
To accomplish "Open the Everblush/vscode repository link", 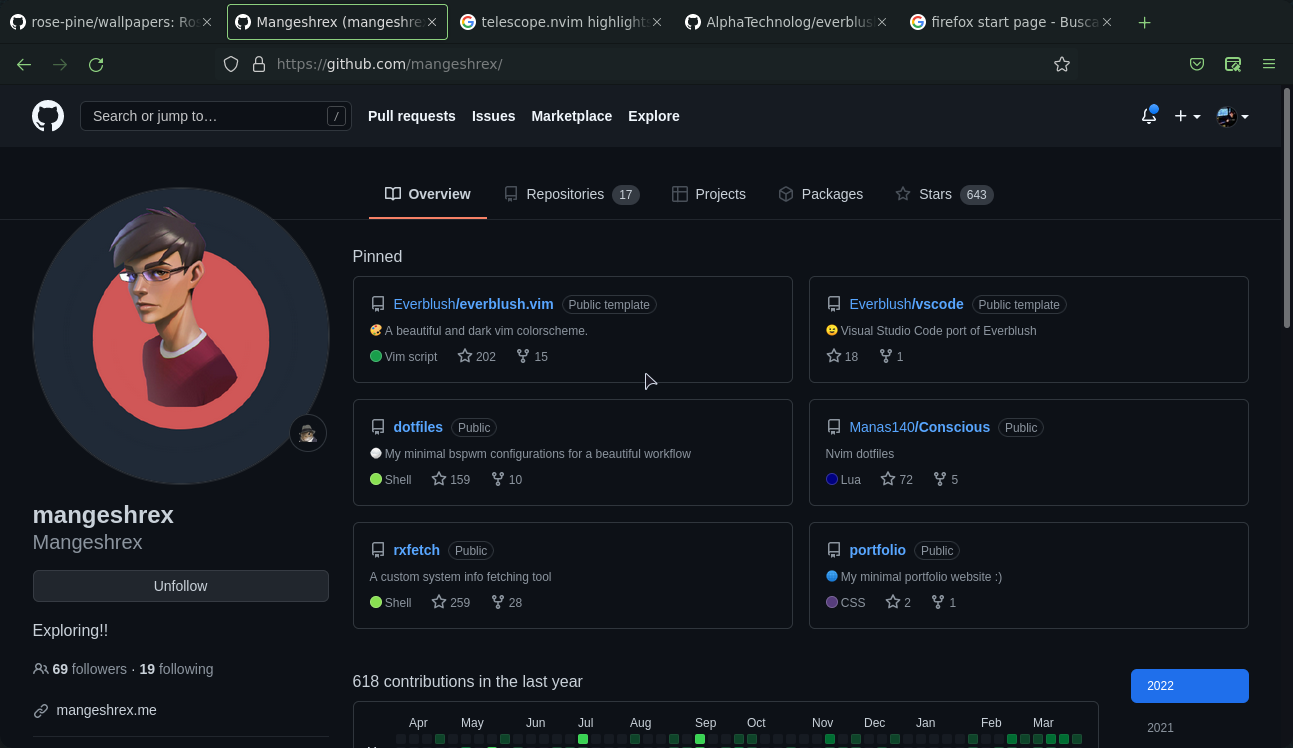I will tap(906, 304).
